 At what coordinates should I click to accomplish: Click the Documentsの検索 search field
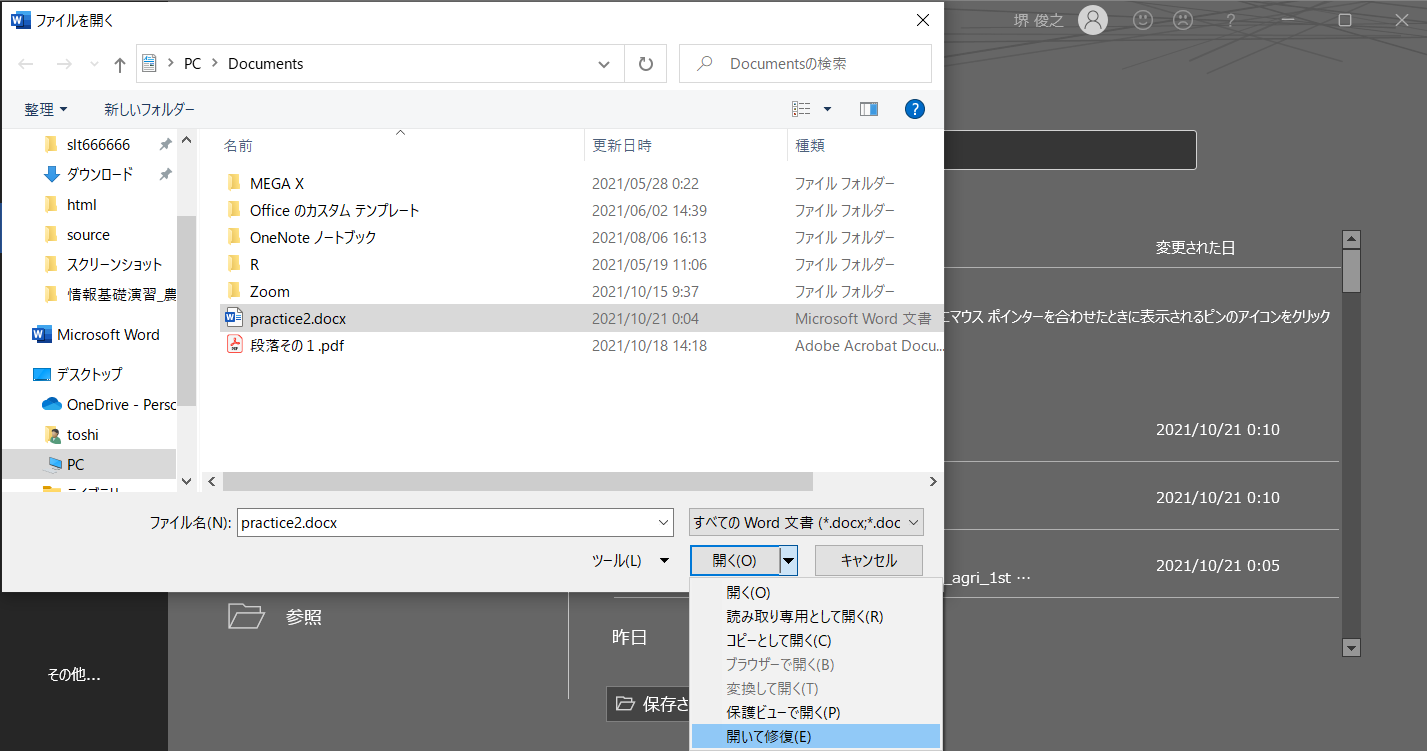coord(806,64)
